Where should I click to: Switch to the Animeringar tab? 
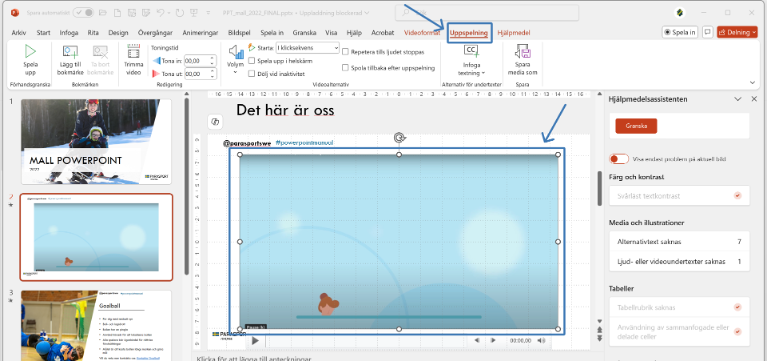(x=200, y=33)
